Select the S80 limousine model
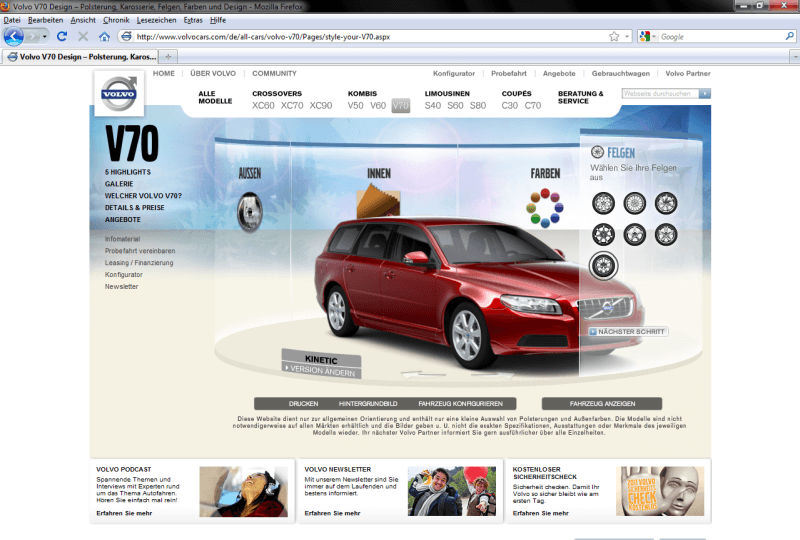 tap(478, 106)
